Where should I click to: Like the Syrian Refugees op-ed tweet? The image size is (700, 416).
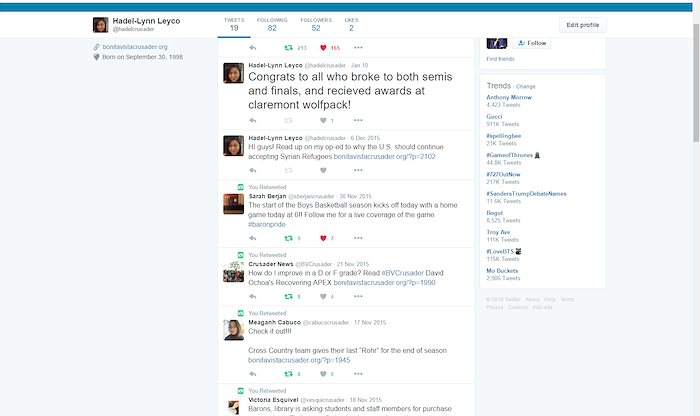(323, 170)
